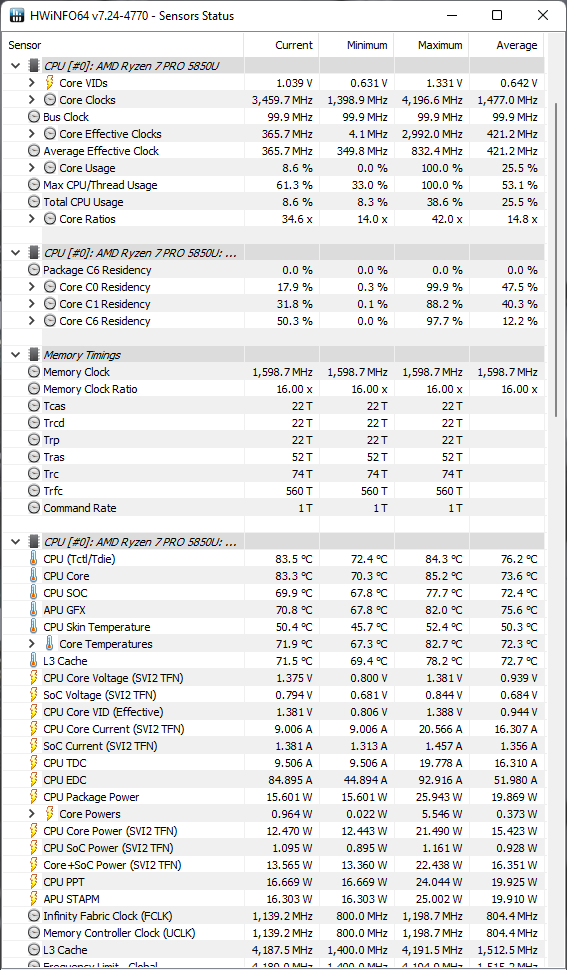
Task: Expand the Core Clocks row
Action: (x=32, y=100)
